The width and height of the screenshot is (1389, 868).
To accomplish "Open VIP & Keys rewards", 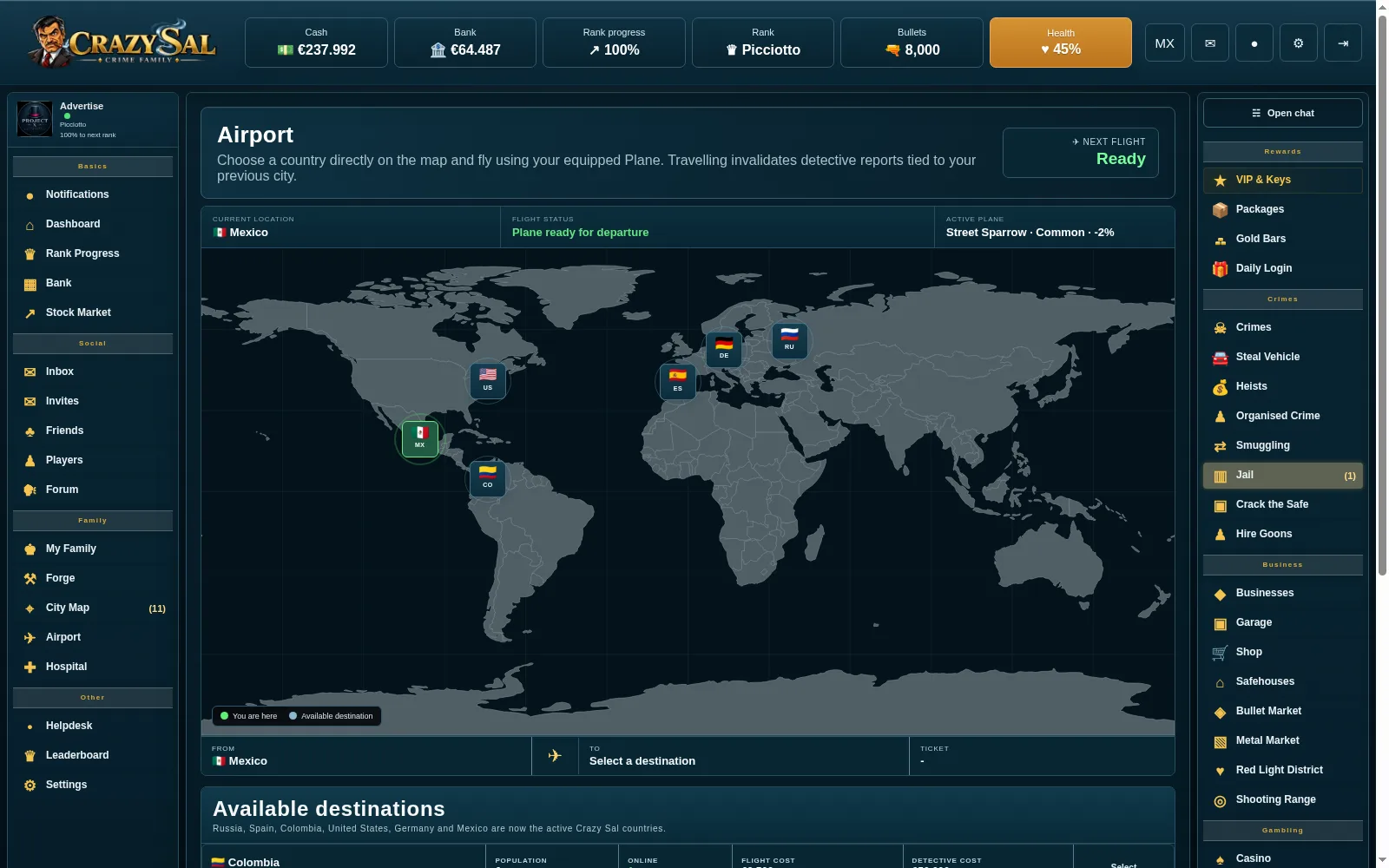I will coord(1282,180).
